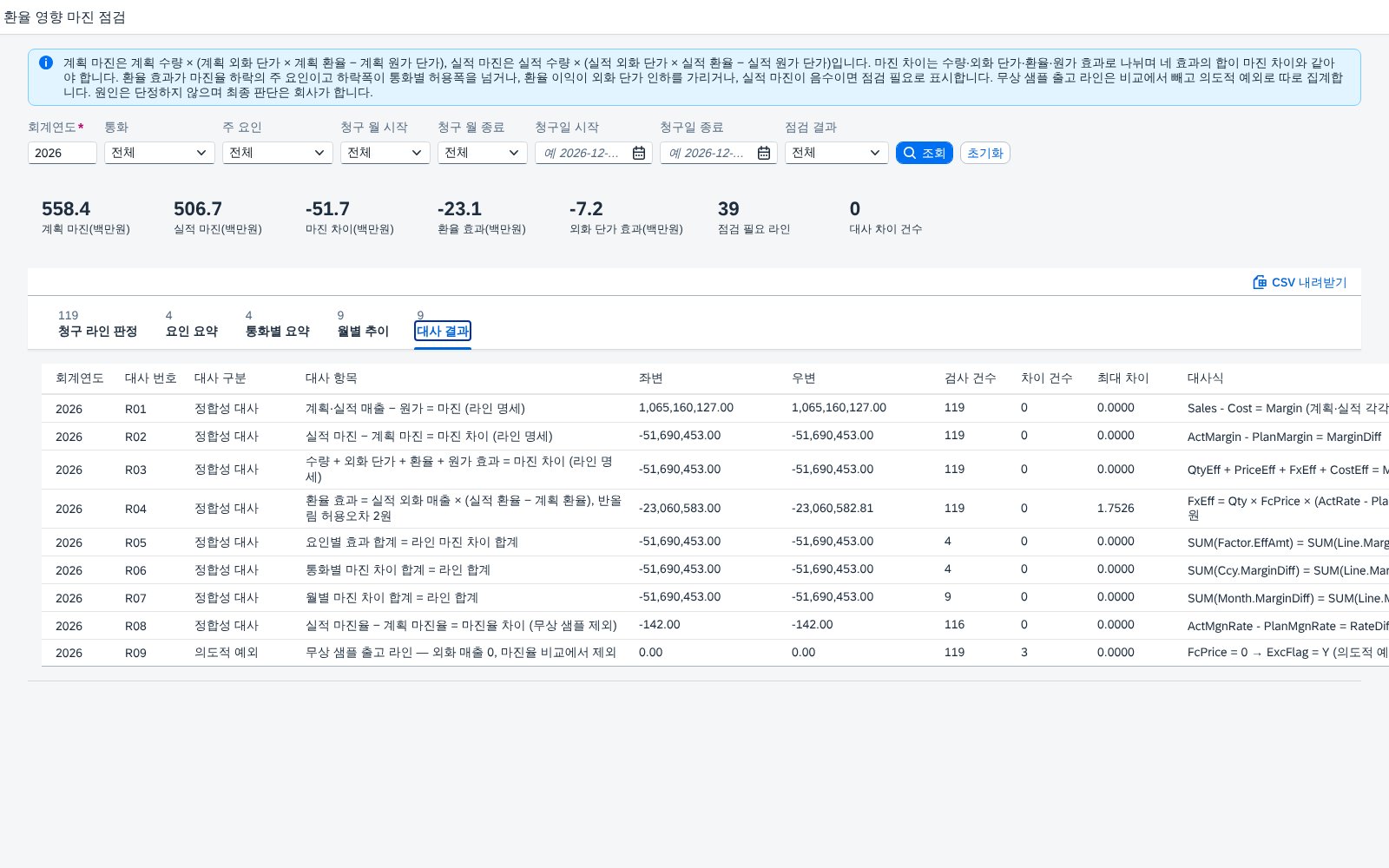Click the CSV export icon

point(1260,282)
